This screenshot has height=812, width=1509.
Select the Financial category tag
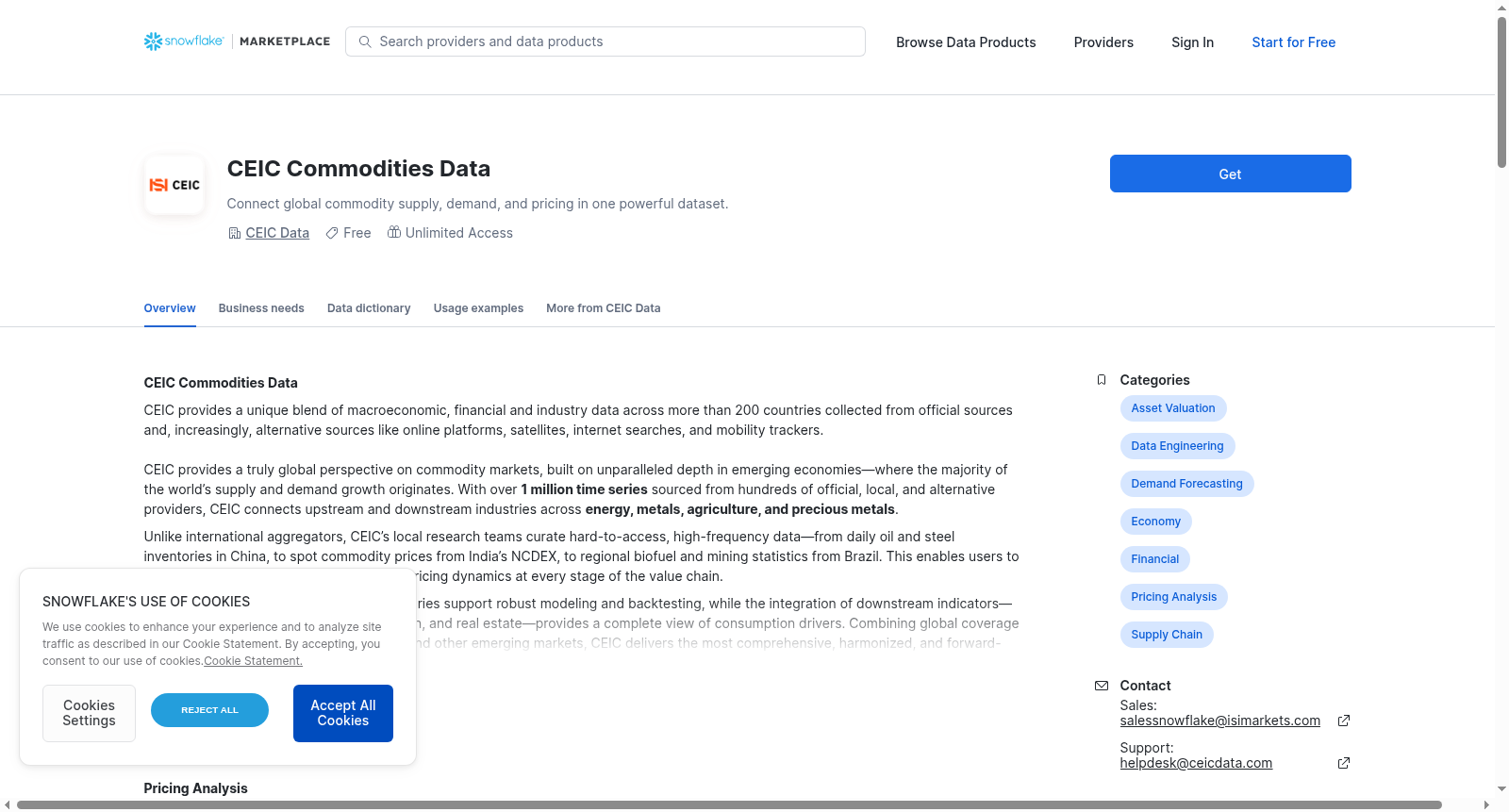click(1155, 559)
